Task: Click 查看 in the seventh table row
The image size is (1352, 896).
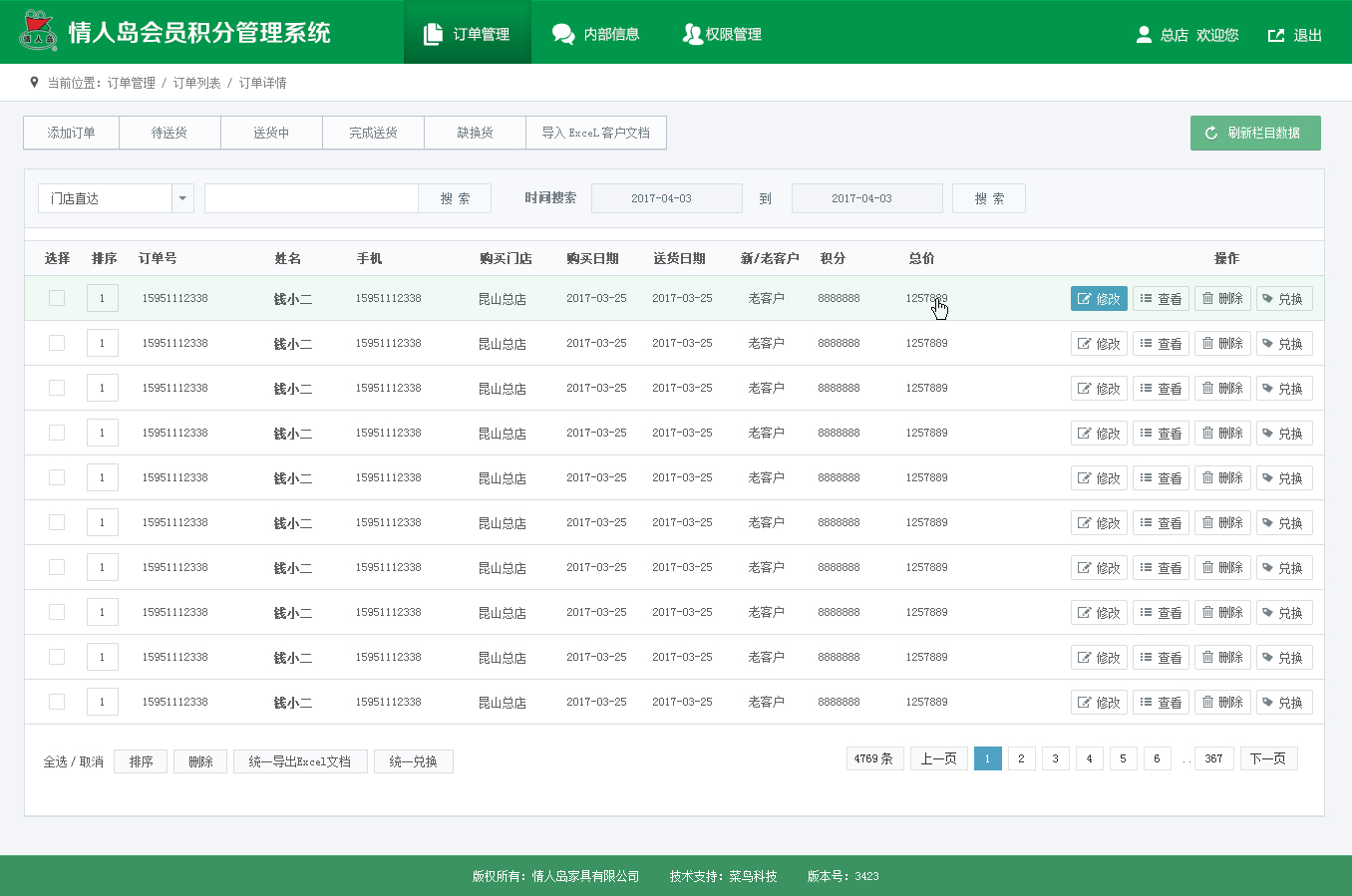Action: [1161, 568]
